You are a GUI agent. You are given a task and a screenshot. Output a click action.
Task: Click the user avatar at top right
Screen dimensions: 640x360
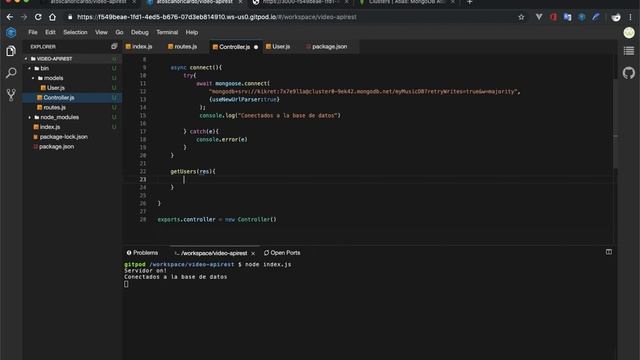[629, 33]
